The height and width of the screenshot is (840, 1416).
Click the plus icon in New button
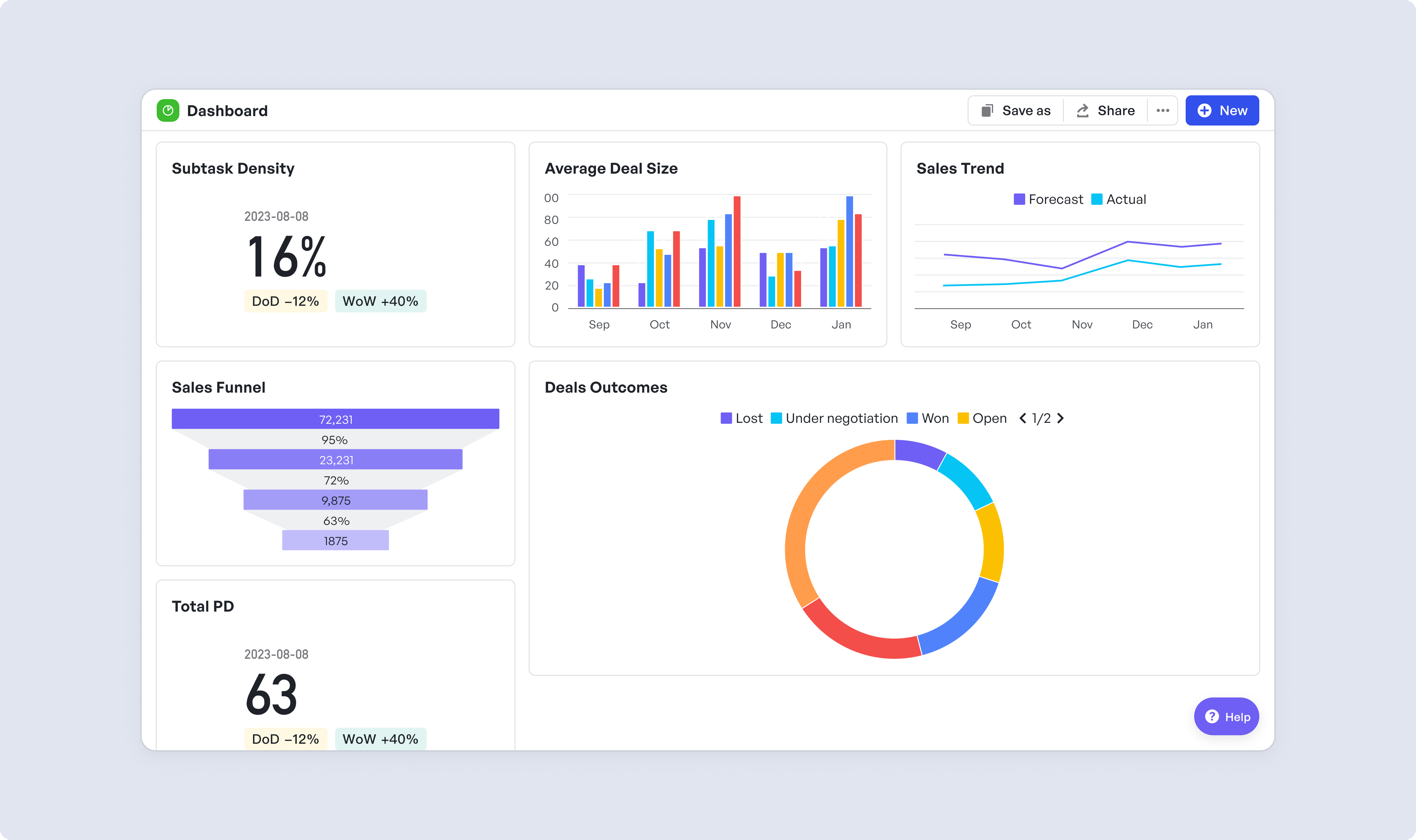point(1204,110)
